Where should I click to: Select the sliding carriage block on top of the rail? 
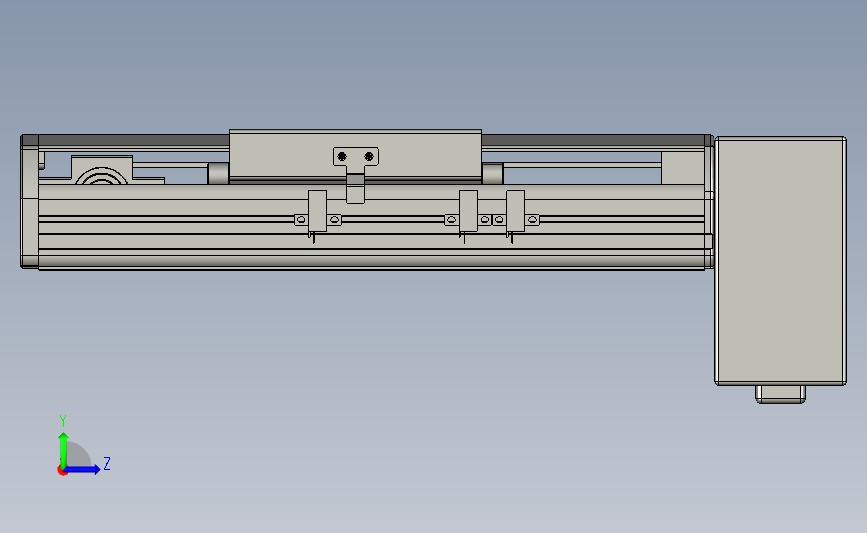pos(356,155)
